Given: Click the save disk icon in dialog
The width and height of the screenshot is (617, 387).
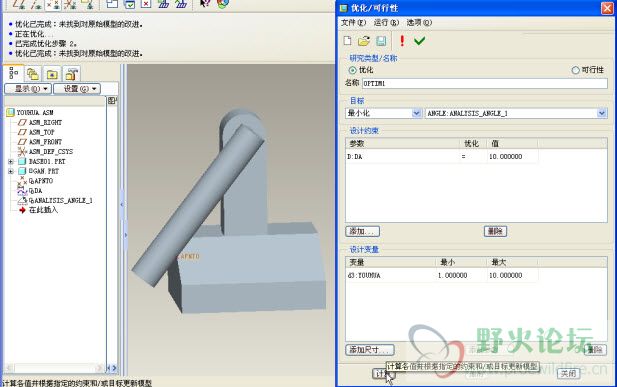Looking at the screenshot, I should point(381,41).
